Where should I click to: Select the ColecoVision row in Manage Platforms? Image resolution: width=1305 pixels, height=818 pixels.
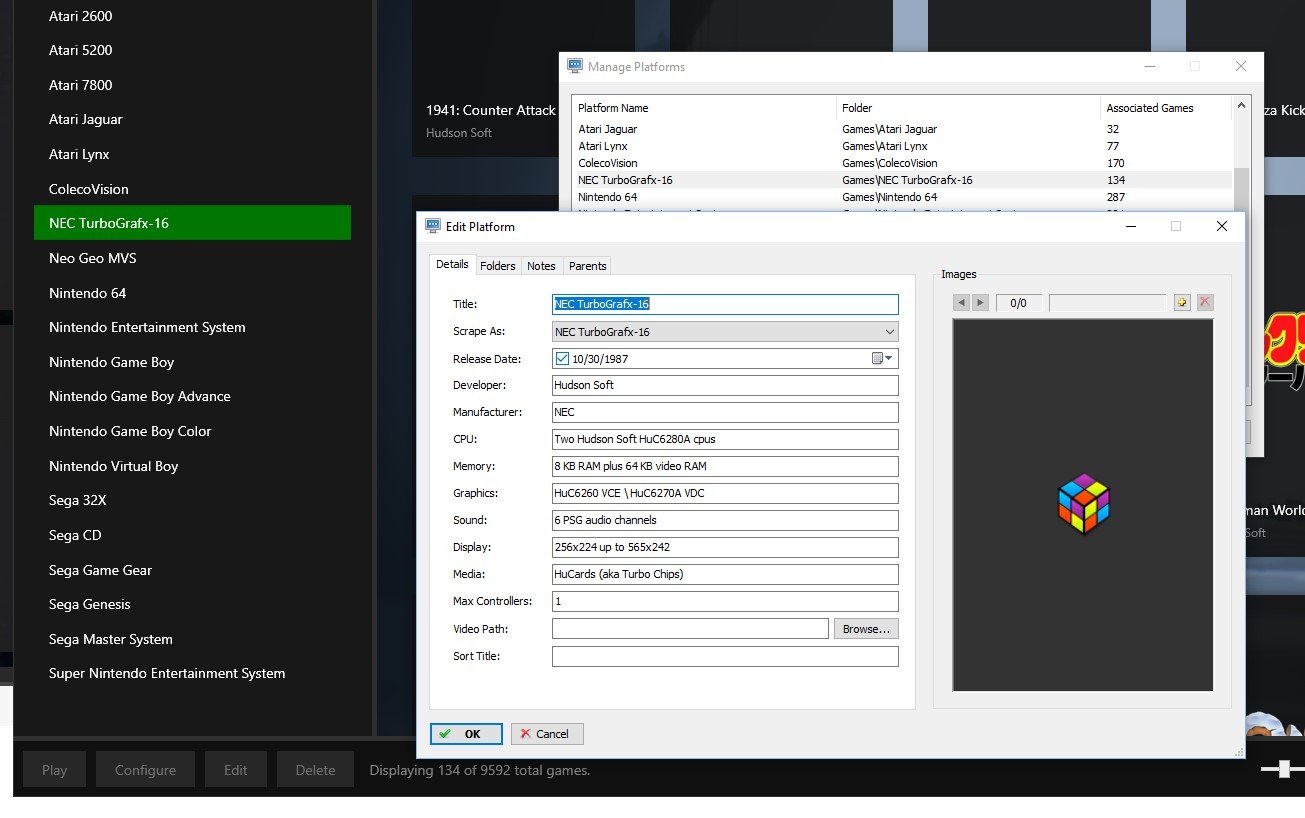coord(902,163)
